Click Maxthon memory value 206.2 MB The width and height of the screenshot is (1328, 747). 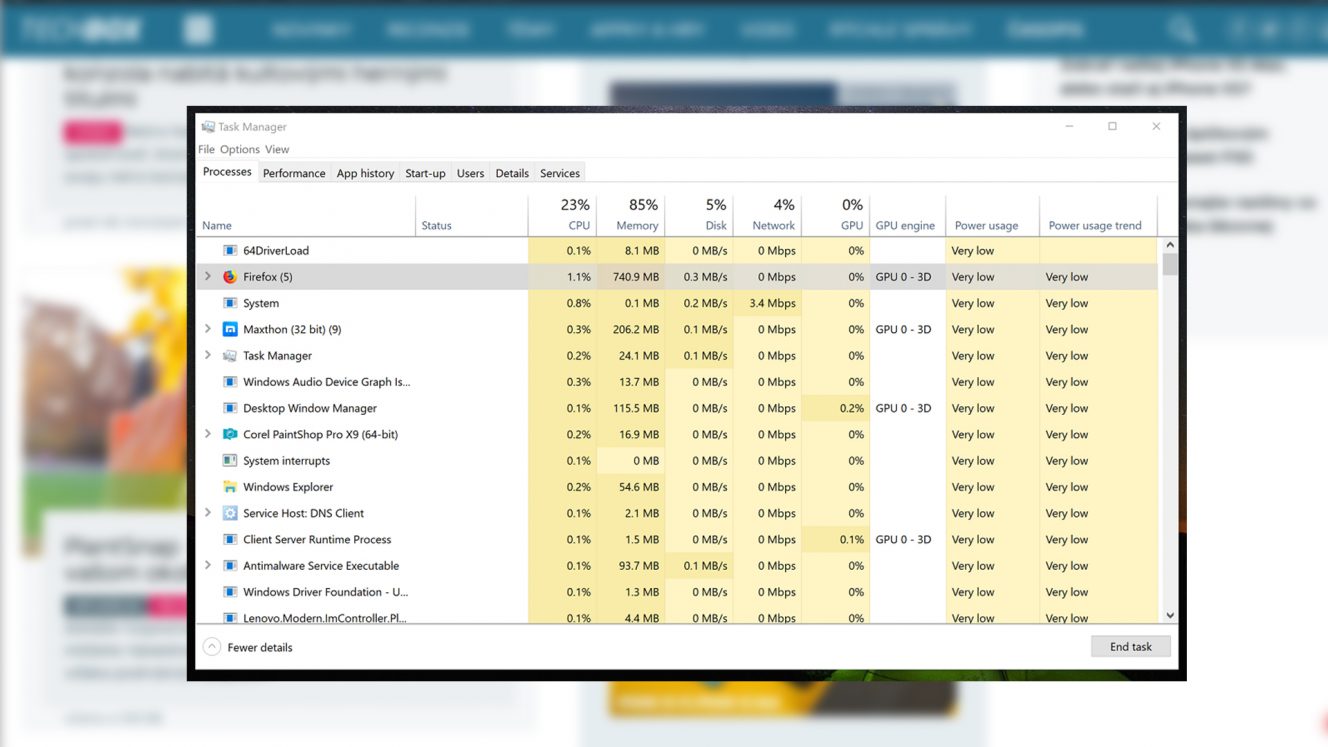pyautogui.click(x=631, y=329)
